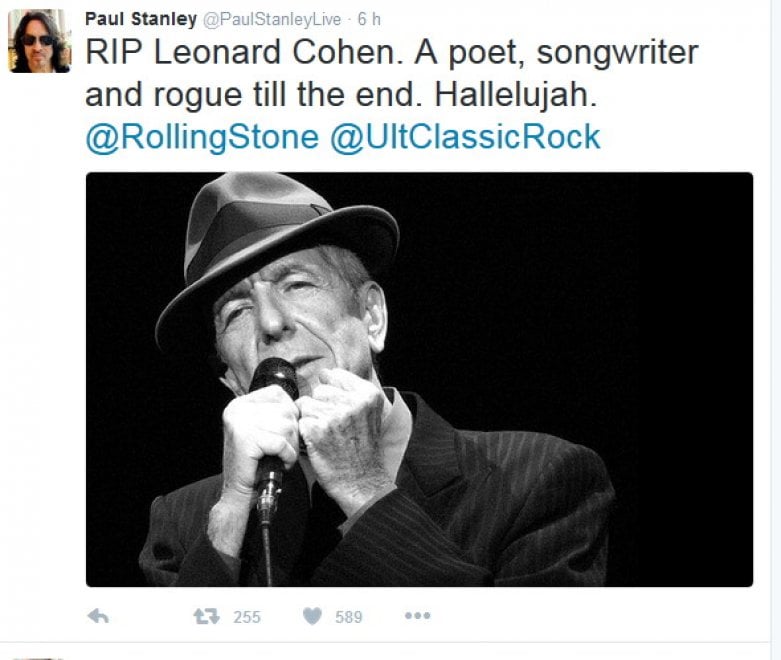Like the tweet with heart icon
The image size is (781, 660).
pos(312,617)
